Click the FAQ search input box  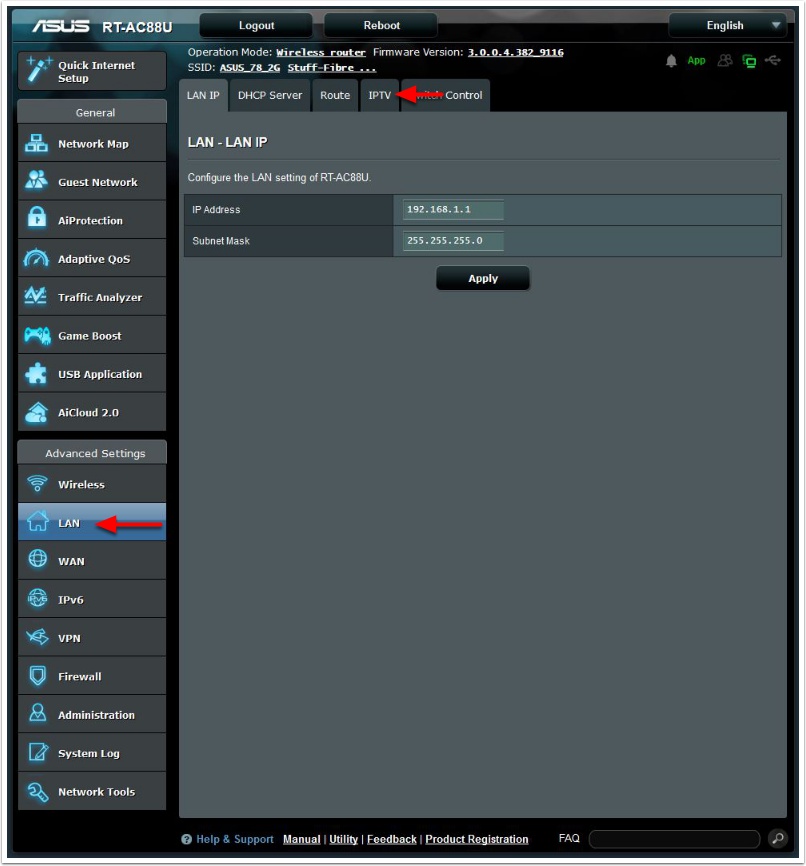pyautogui.click(x=675, y=839)
